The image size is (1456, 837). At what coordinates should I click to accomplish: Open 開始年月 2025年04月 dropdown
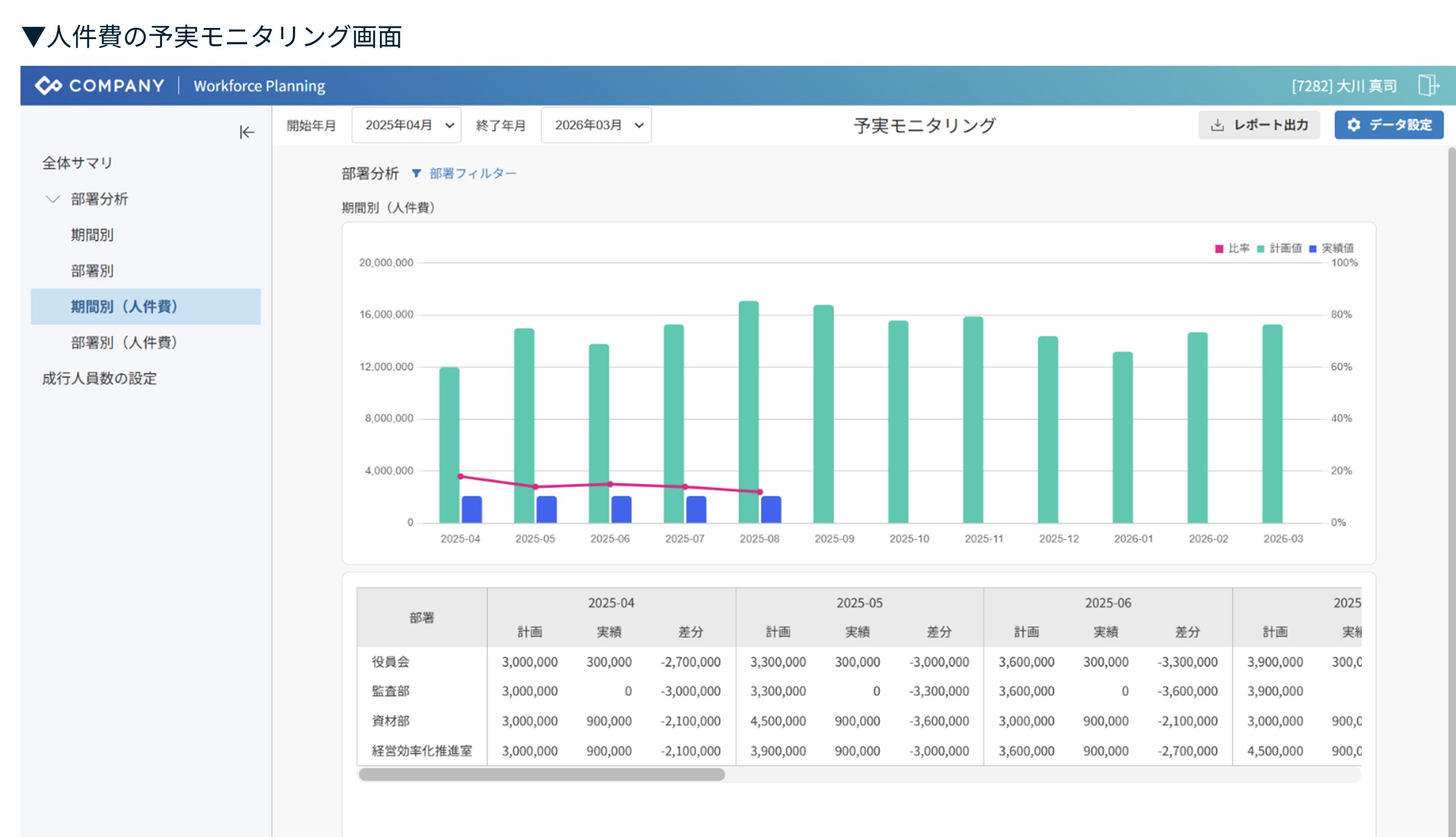(x=407, y=125)
